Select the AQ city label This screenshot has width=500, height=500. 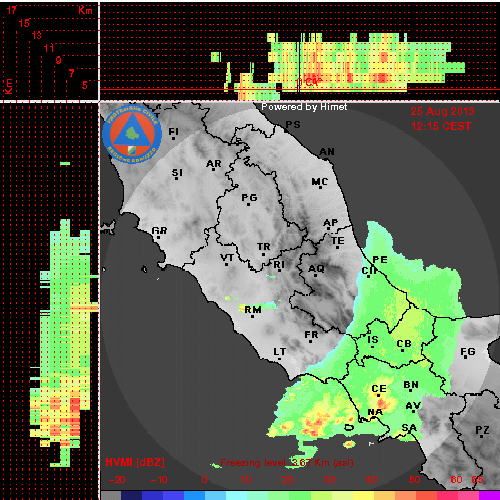coord(316,269)
